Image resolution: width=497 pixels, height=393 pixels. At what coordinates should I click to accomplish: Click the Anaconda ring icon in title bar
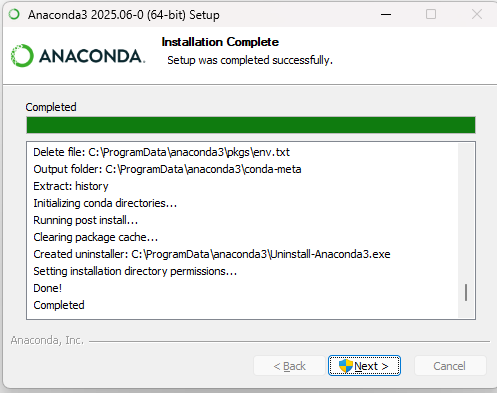pos(14,14)
